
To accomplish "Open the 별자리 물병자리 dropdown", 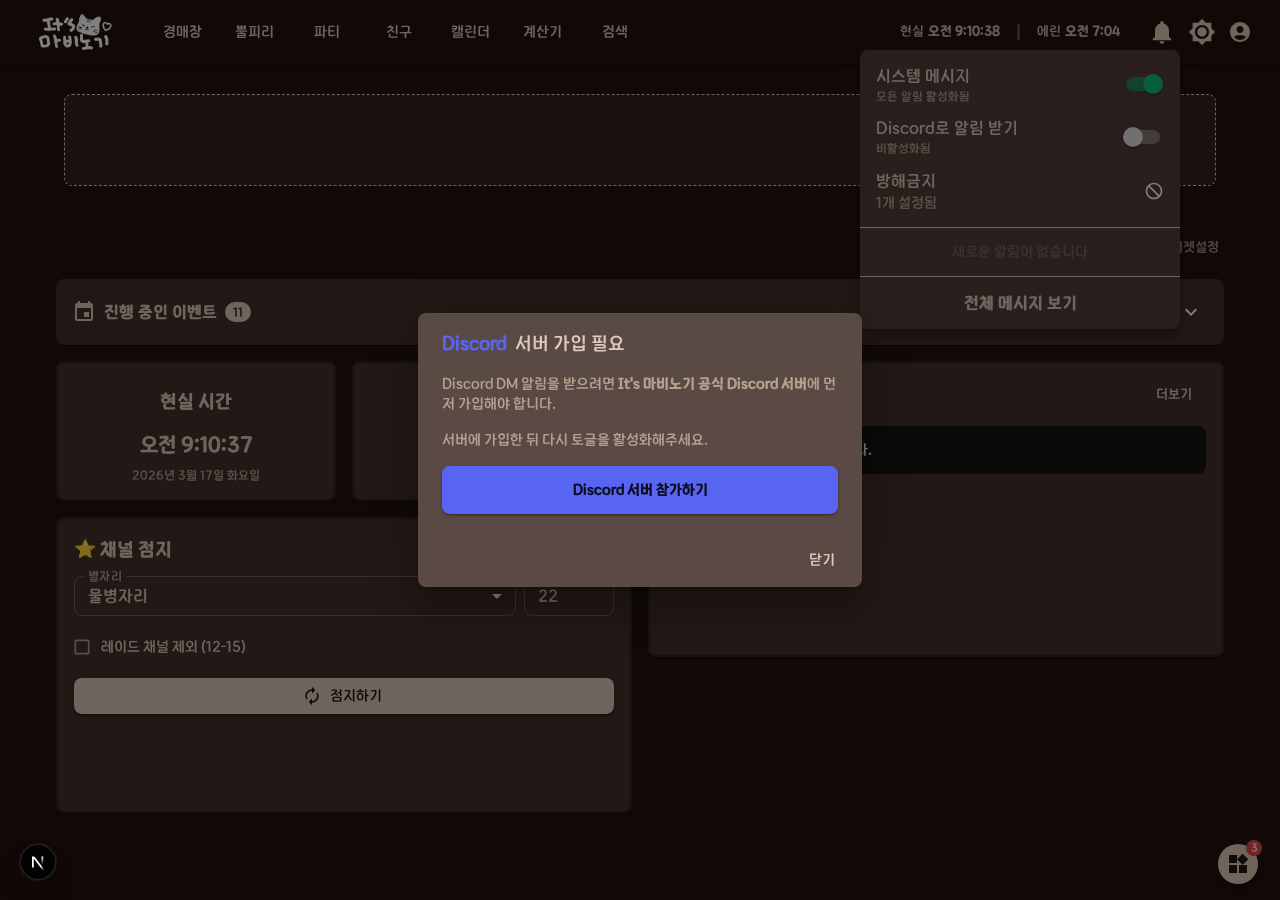I will pyautogui.click(x=295, y=596).
